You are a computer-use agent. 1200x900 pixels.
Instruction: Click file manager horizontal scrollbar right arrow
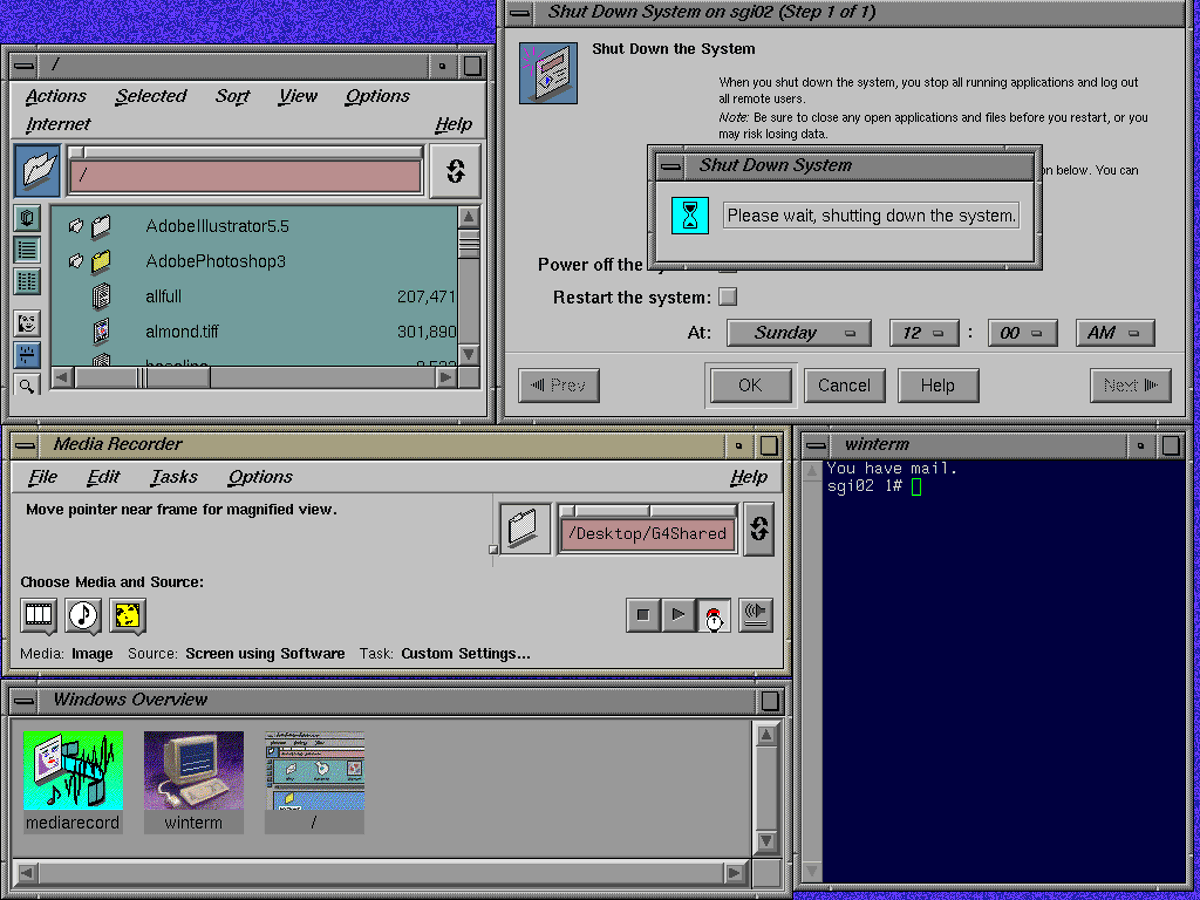[x=446, y=378]
